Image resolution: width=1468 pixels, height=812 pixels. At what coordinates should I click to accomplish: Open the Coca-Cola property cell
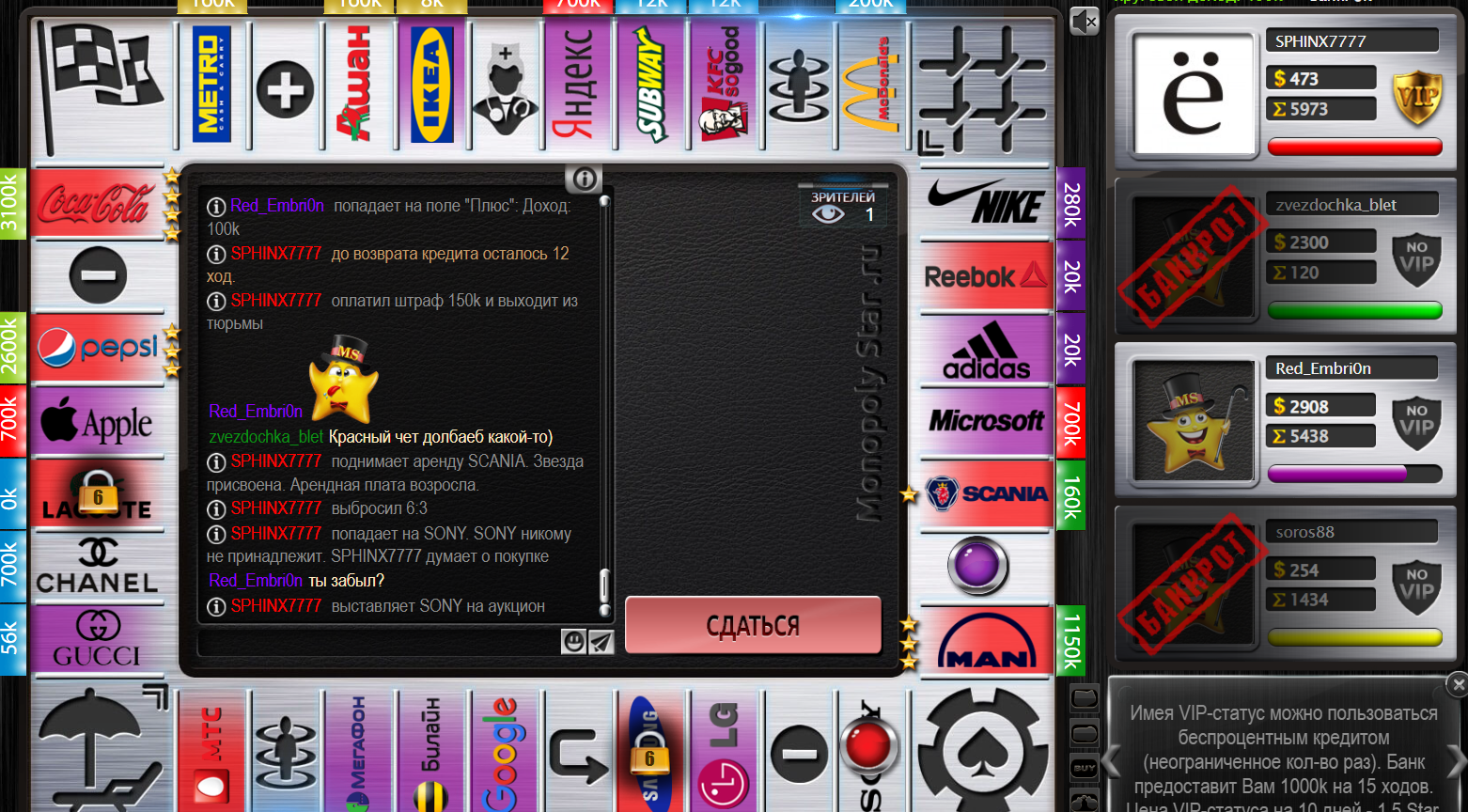click(x=98, y=202)
